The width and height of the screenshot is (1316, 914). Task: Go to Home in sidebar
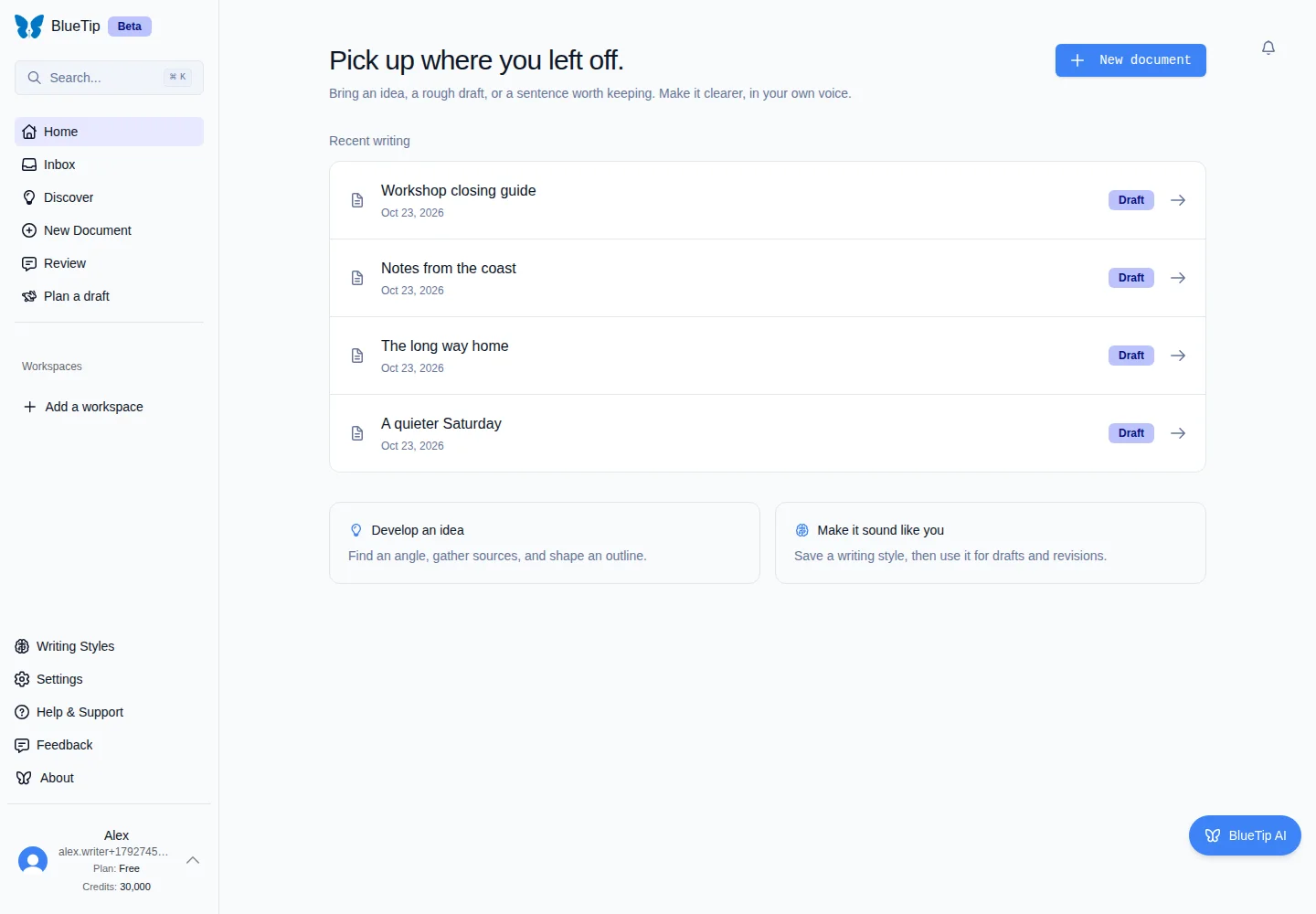pos(109,132)
